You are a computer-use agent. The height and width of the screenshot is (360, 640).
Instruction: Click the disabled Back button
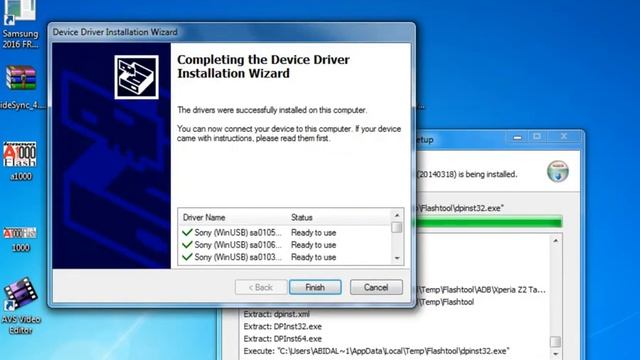click(x=260, y=287)
